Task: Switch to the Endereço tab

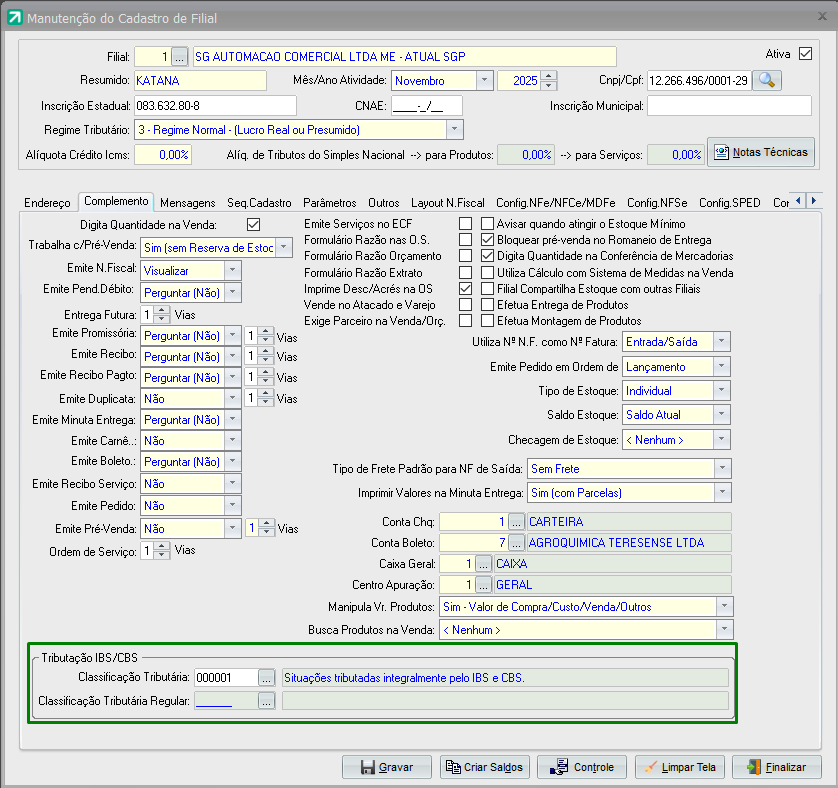Action: (x=47, y=202)
